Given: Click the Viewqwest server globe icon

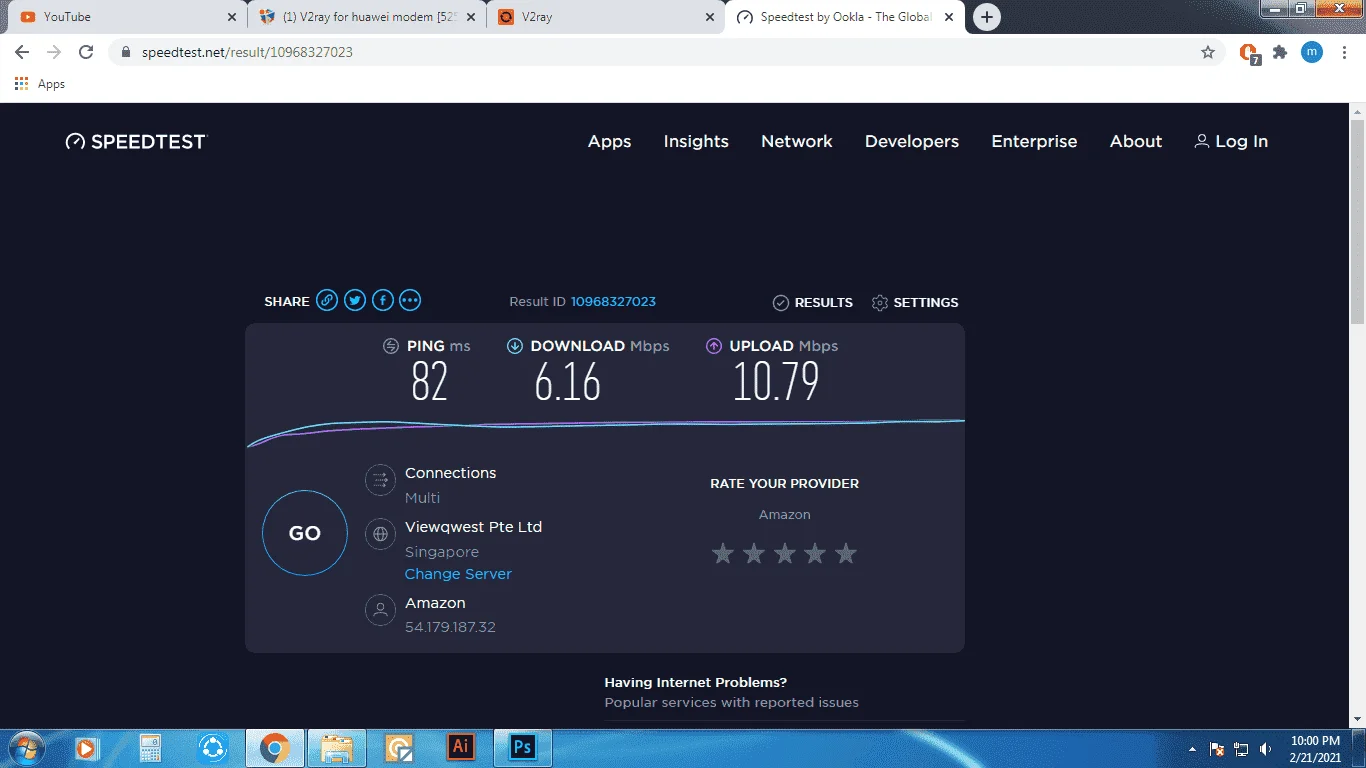Looking at the screenshot, I should 380,534.
